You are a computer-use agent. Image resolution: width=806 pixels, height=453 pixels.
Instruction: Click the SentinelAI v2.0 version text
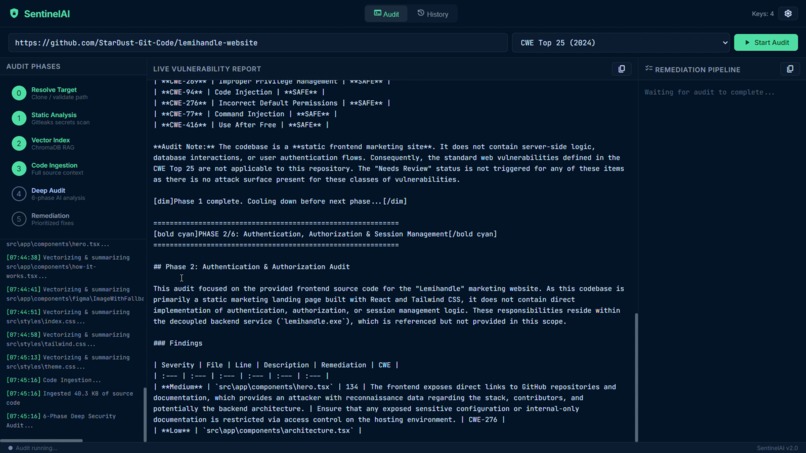tap(777, 448)
